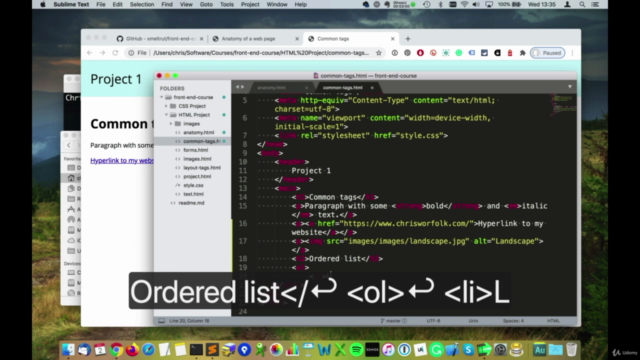Open text.html in the sidebar
The image size is (640, 360).
(193, 194)
